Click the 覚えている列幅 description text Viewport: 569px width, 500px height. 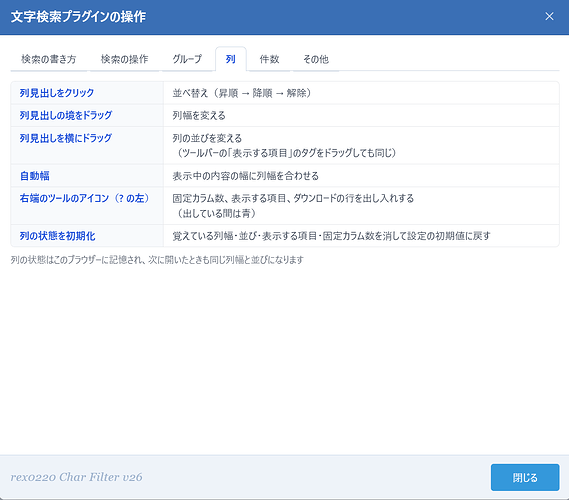tap(331, 236)
